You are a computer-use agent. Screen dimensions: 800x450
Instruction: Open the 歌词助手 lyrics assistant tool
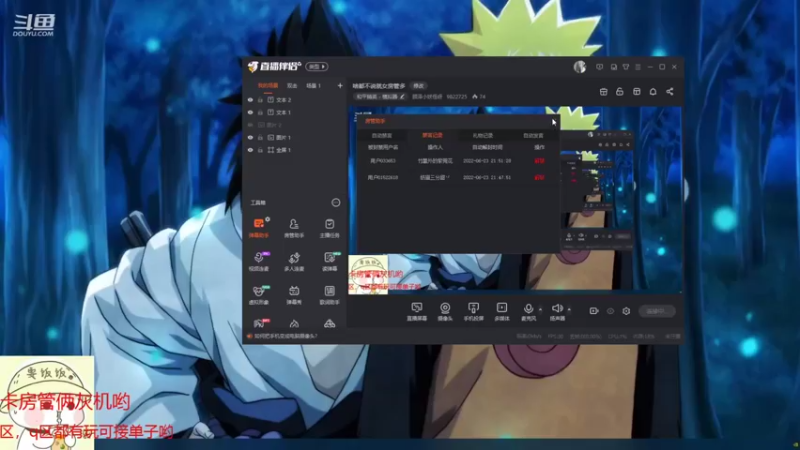pyautogui.click(x=330, y=295)
